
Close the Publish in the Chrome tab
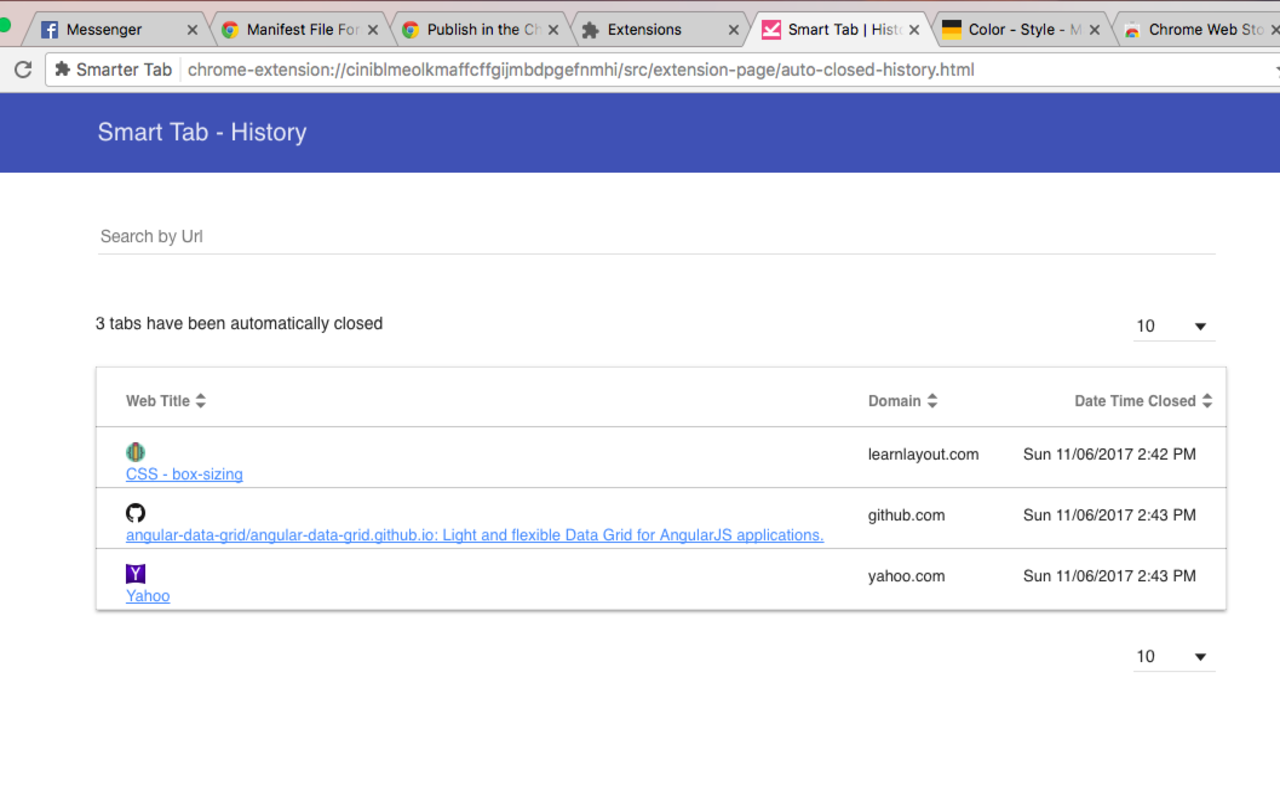[x=553, y=30]
